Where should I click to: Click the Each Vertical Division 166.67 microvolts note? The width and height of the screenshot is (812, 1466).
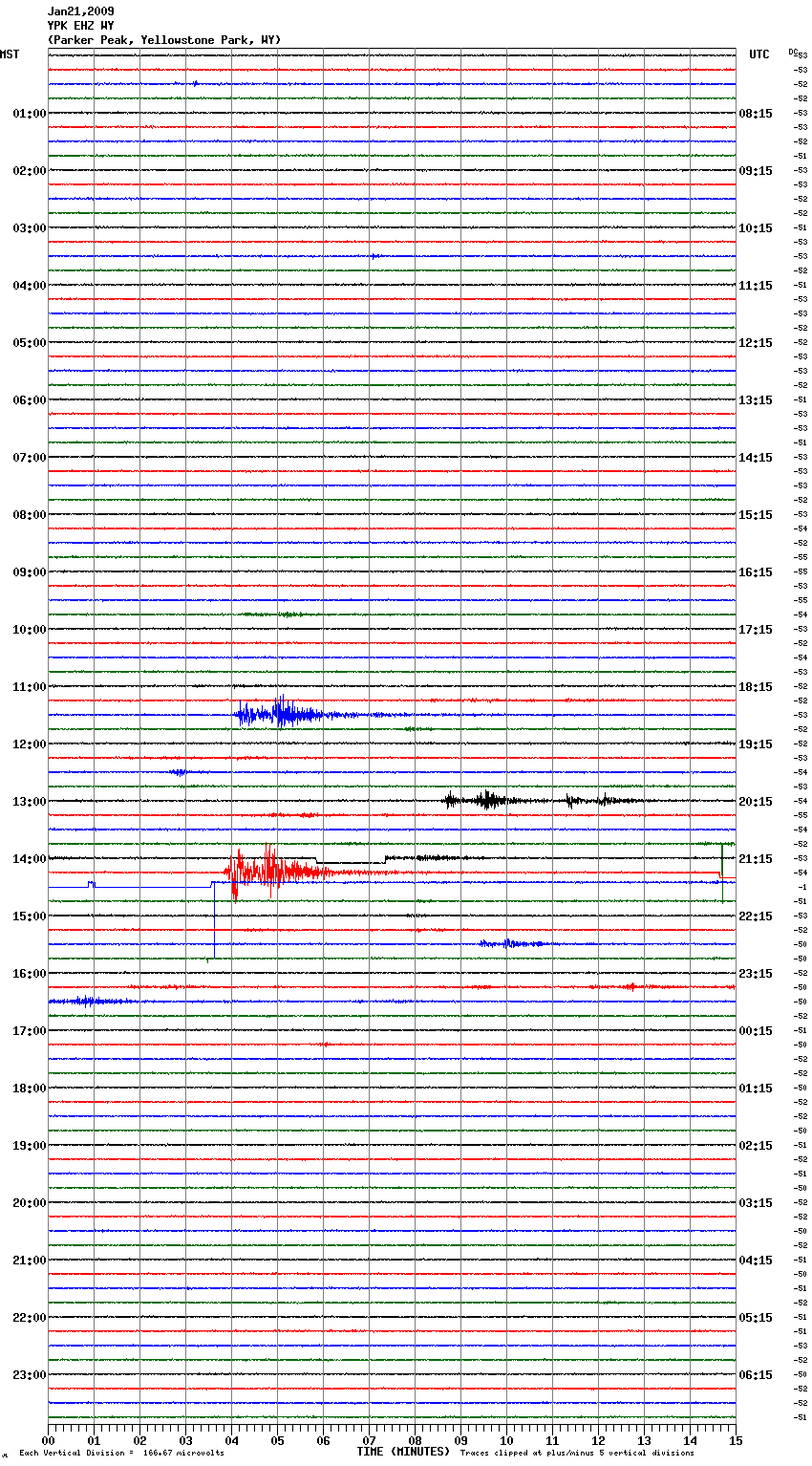pyautogui.click(x=121, y=1453)
